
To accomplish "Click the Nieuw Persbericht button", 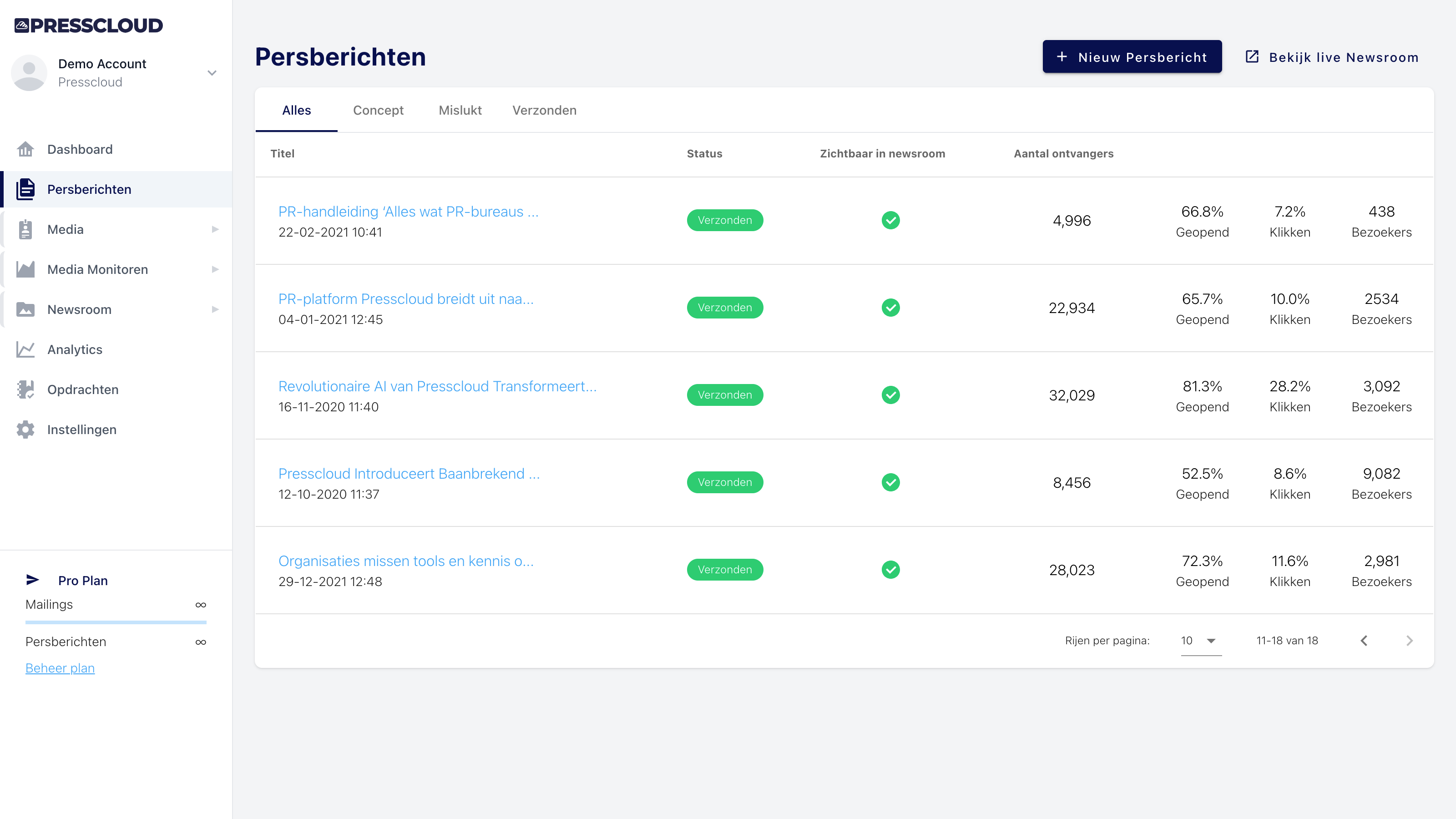I will tap(1132, 57).
